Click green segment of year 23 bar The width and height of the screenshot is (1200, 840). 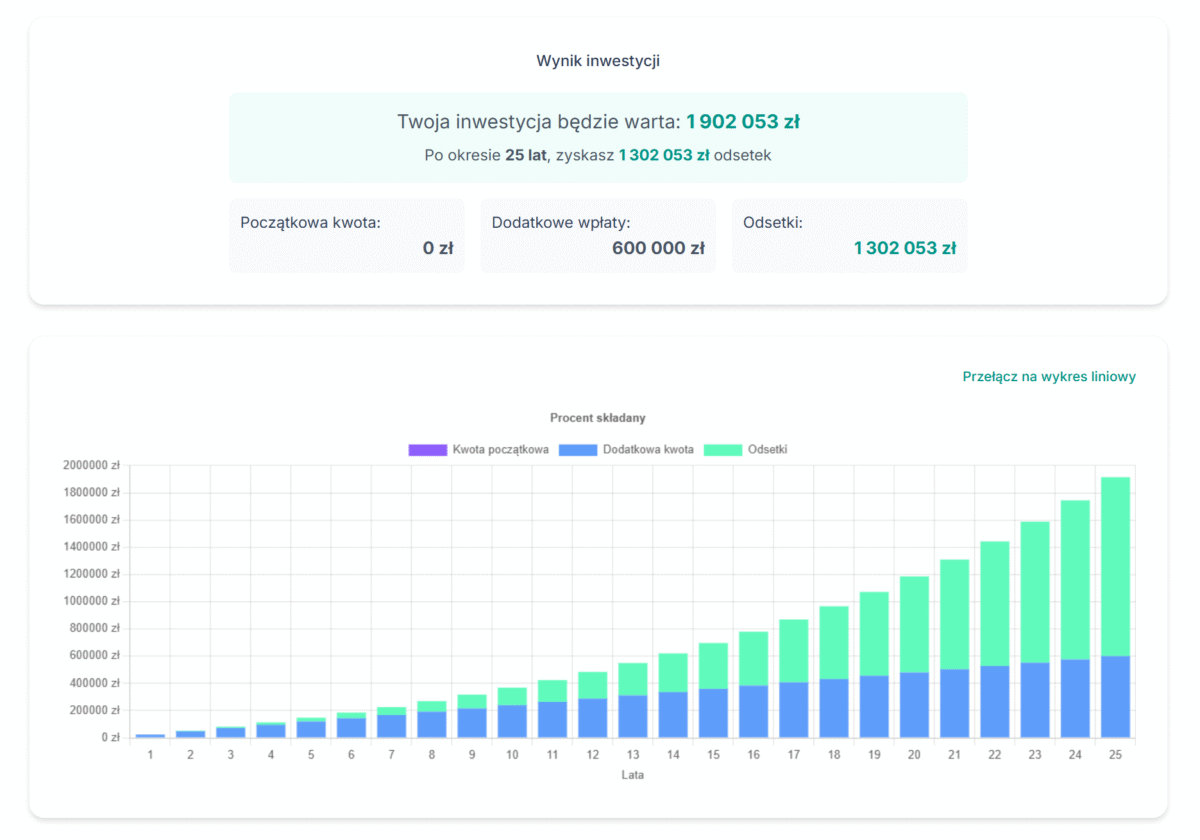[1035, 592]
